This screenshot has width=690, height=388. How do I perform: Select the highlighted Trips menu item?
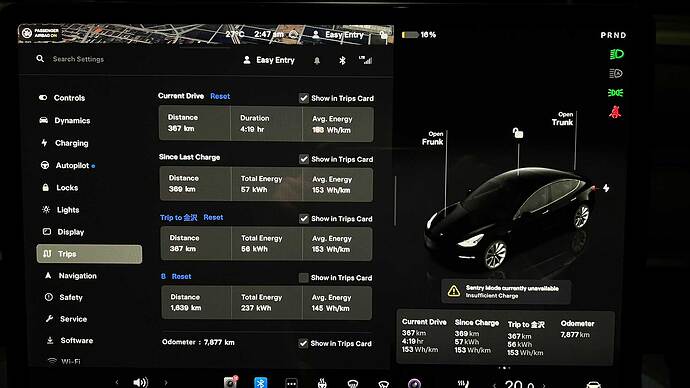89,254
